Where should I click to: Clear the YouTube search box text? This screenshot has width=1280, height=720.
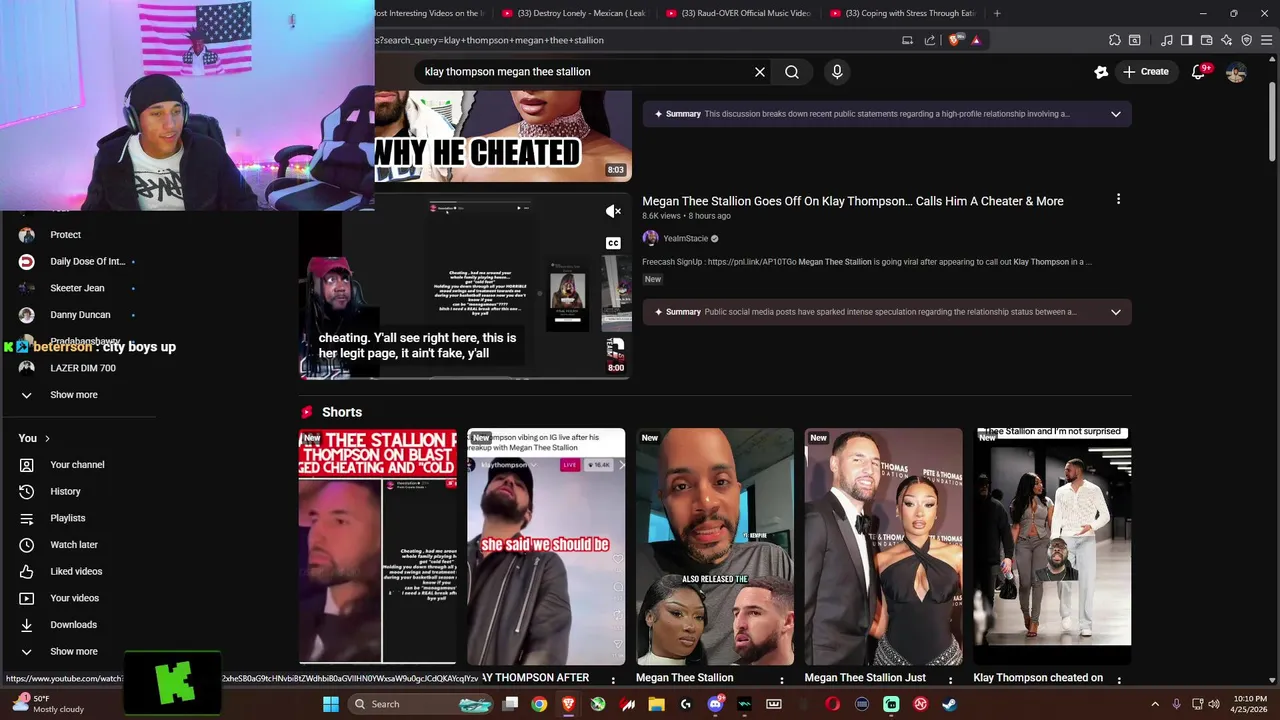point(760,72)
